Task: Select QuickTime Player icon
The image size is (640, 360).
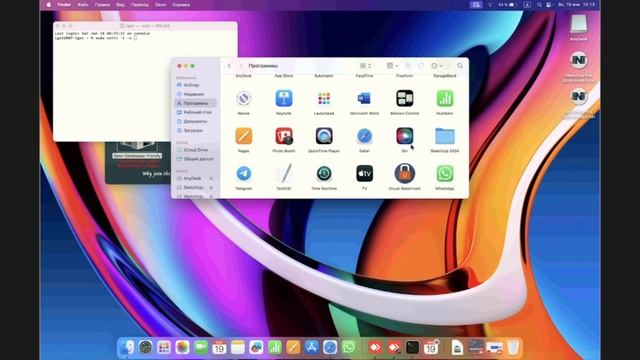Action: pyautogui.click(x=324, y=136)
